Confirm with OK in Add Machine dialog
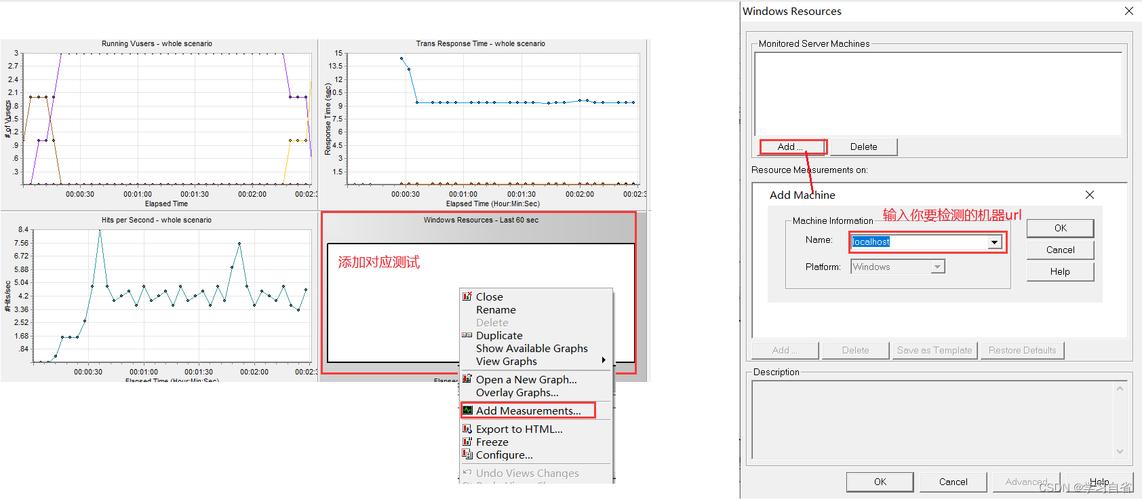This screenshot has width=1142, height=500. [1059, 228]
